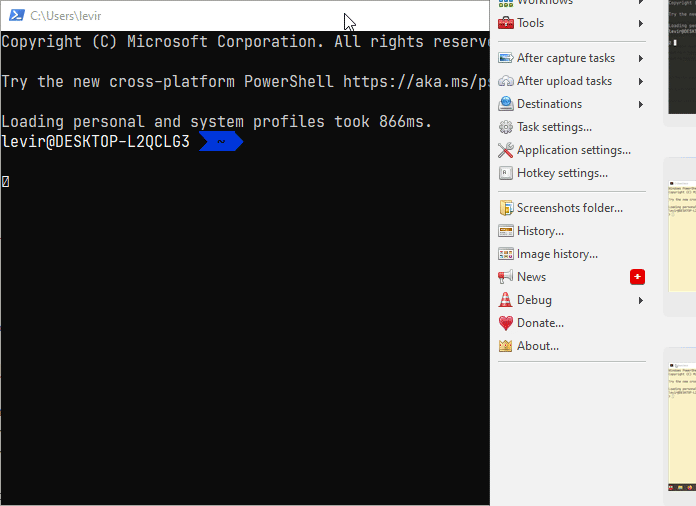Click the Task settings gear icon
The width and height of the screenshot is (696, 506).
coord(506,127)
